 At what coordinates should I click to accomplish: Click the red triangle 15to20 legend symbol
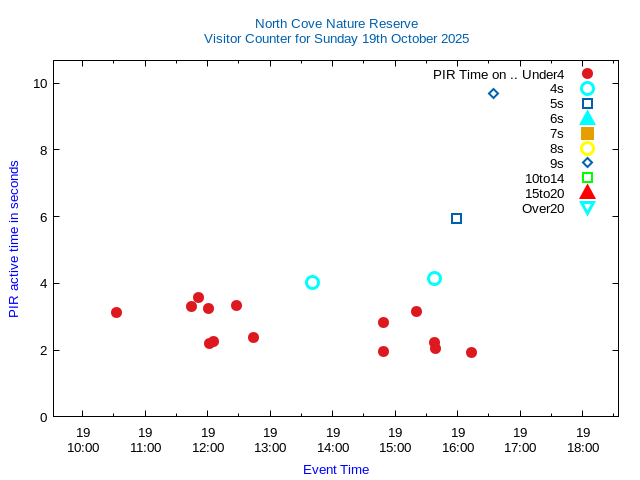587,192
